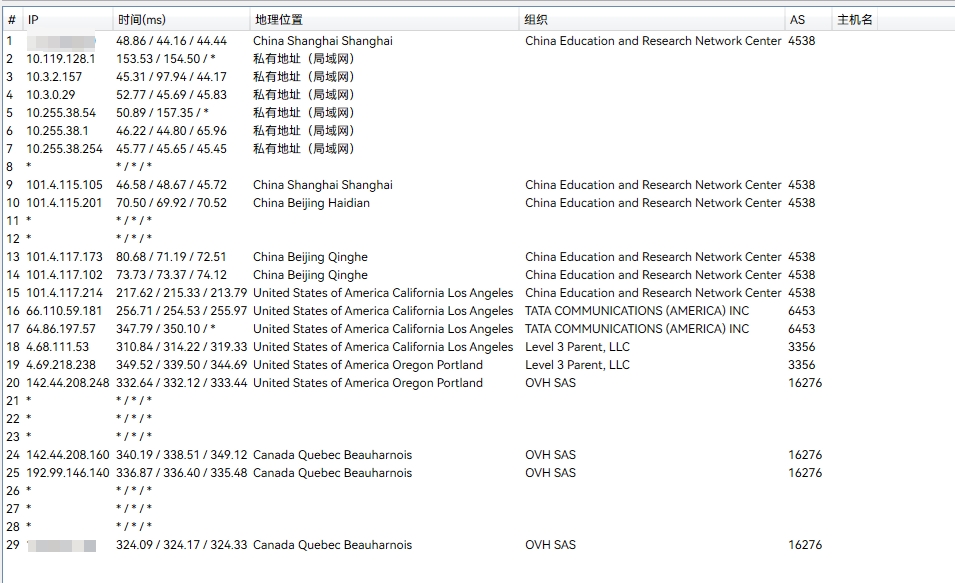
Task: Click the timing cell 217.62 / 215.33 / 213.79
Action: [x=181, y=293]
